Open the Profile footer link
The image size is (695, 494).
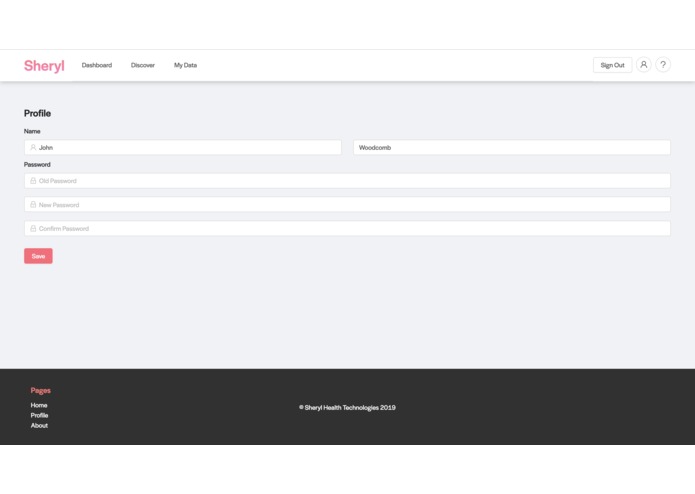pos(39,415)
